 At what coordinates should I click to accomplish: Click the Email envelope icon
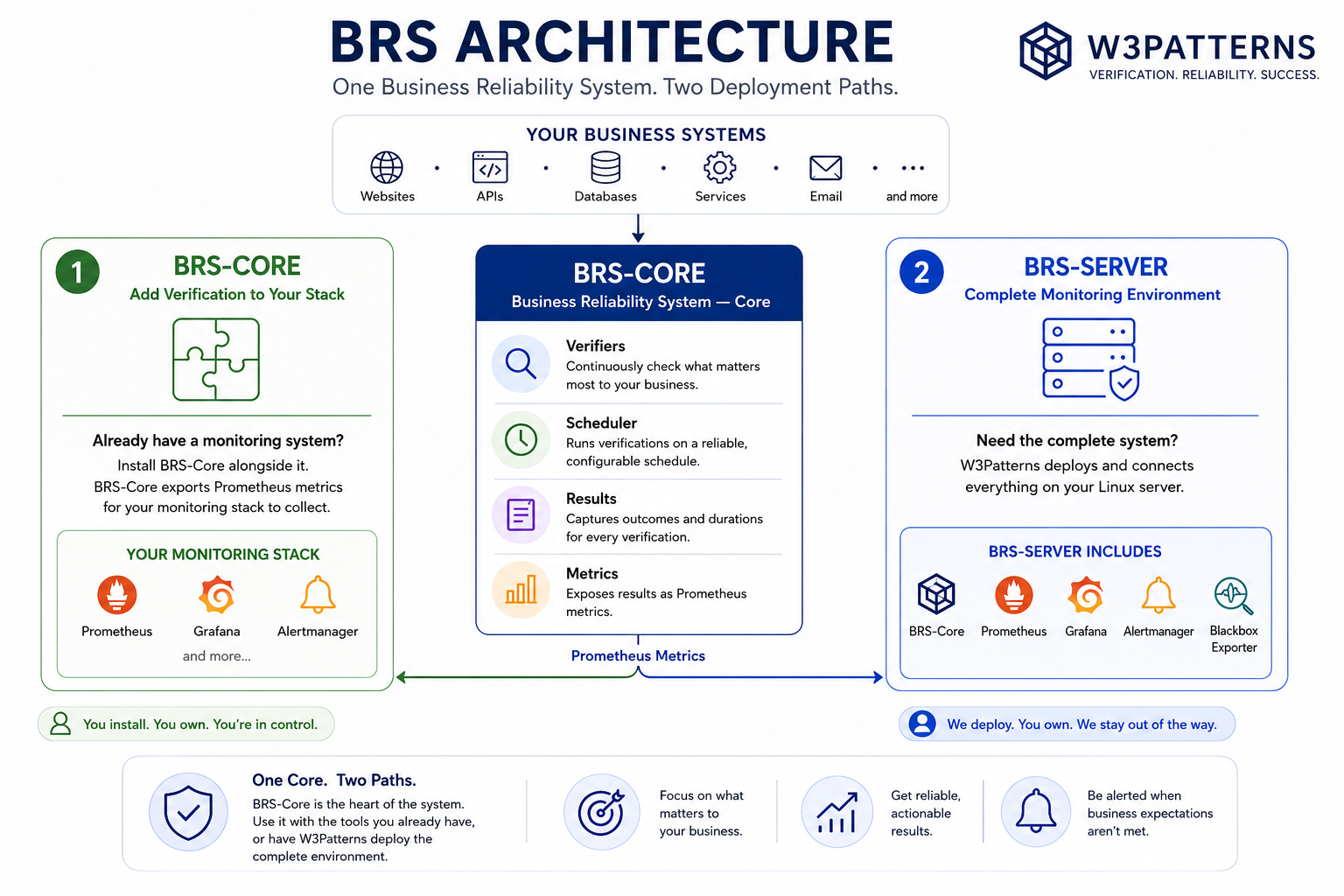pos(825,168)
